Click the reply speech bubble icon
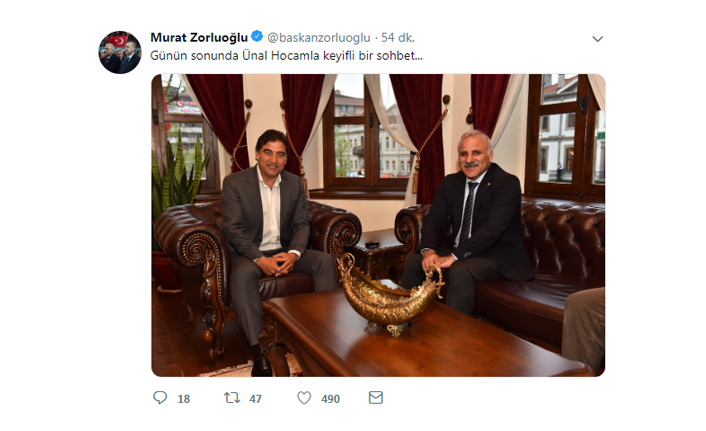The width and height of the screenshot is (706, 431). tap(160, 398)
